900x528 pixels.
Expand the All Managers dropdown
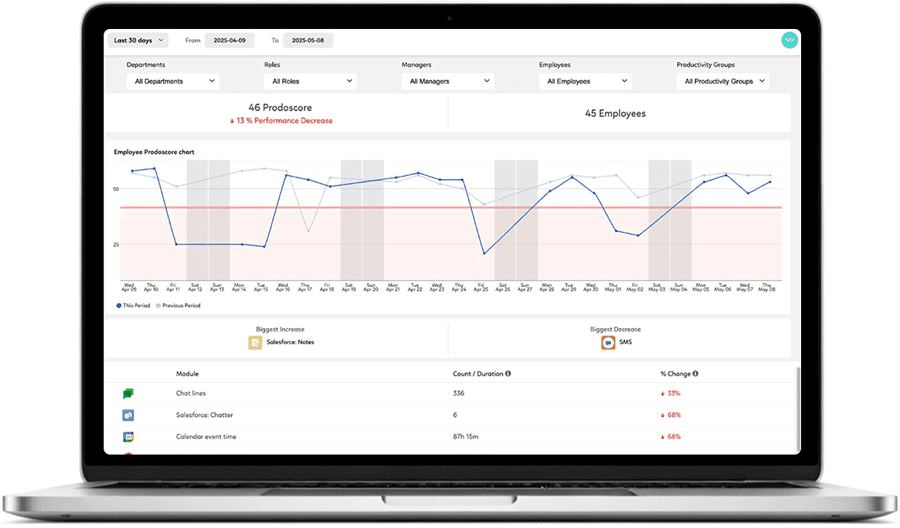(x=448, y=81)
